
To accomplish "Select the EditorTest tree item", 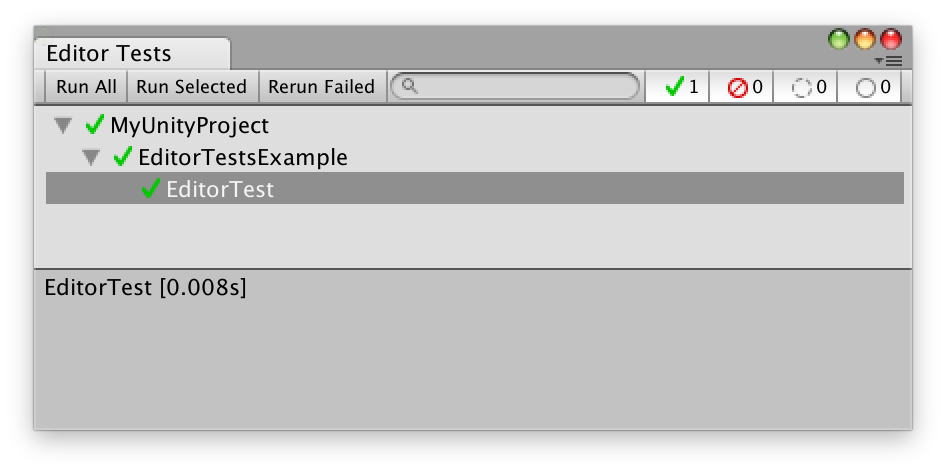I will 220,189.
